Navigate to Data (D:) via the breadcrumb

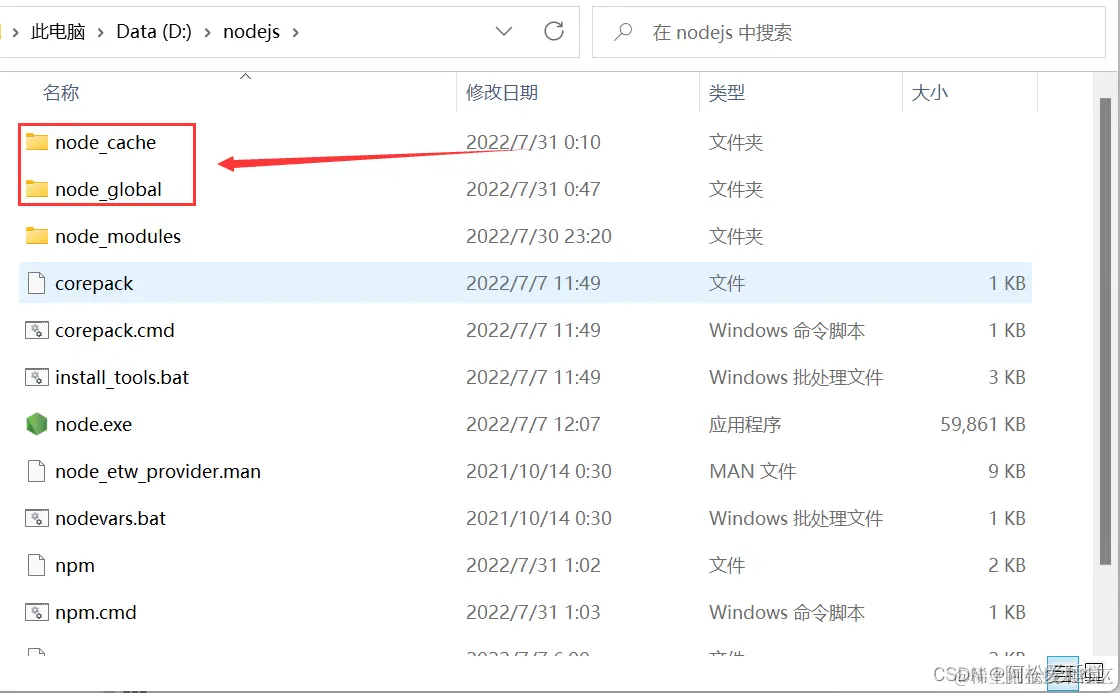tap(153, 31)
